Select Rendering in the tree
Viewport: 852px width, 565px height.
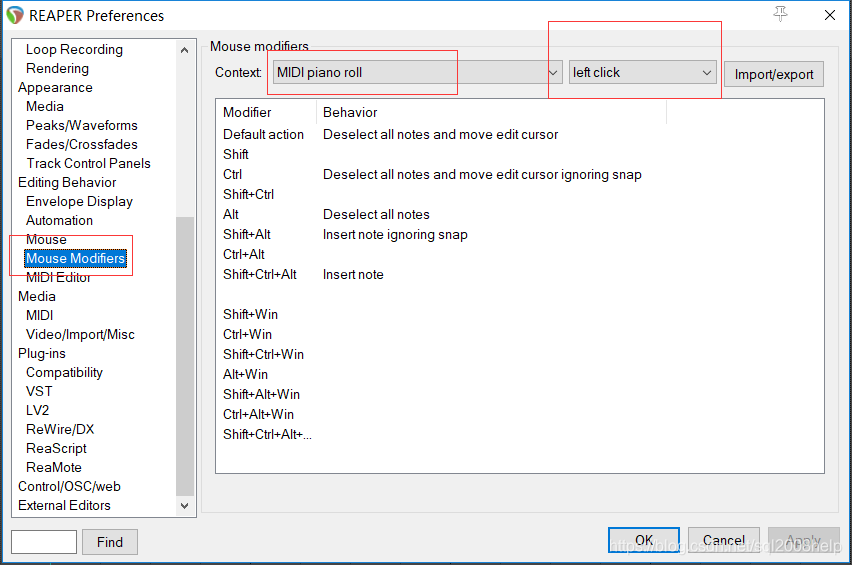point(57,68)
